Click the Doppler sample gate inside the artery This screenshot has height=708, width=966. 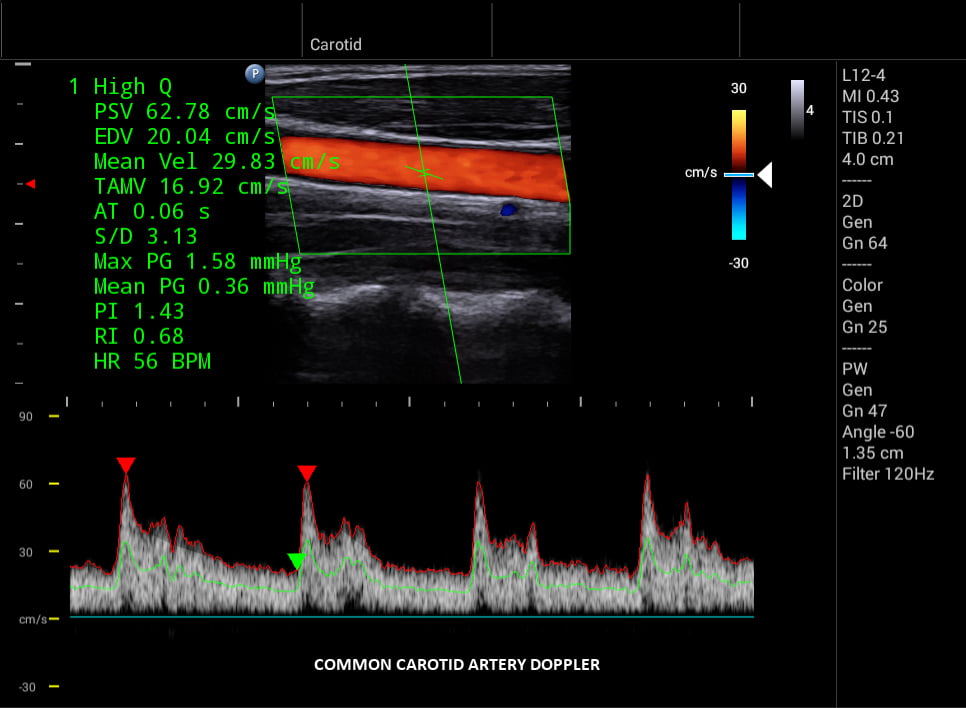point(426,173)
